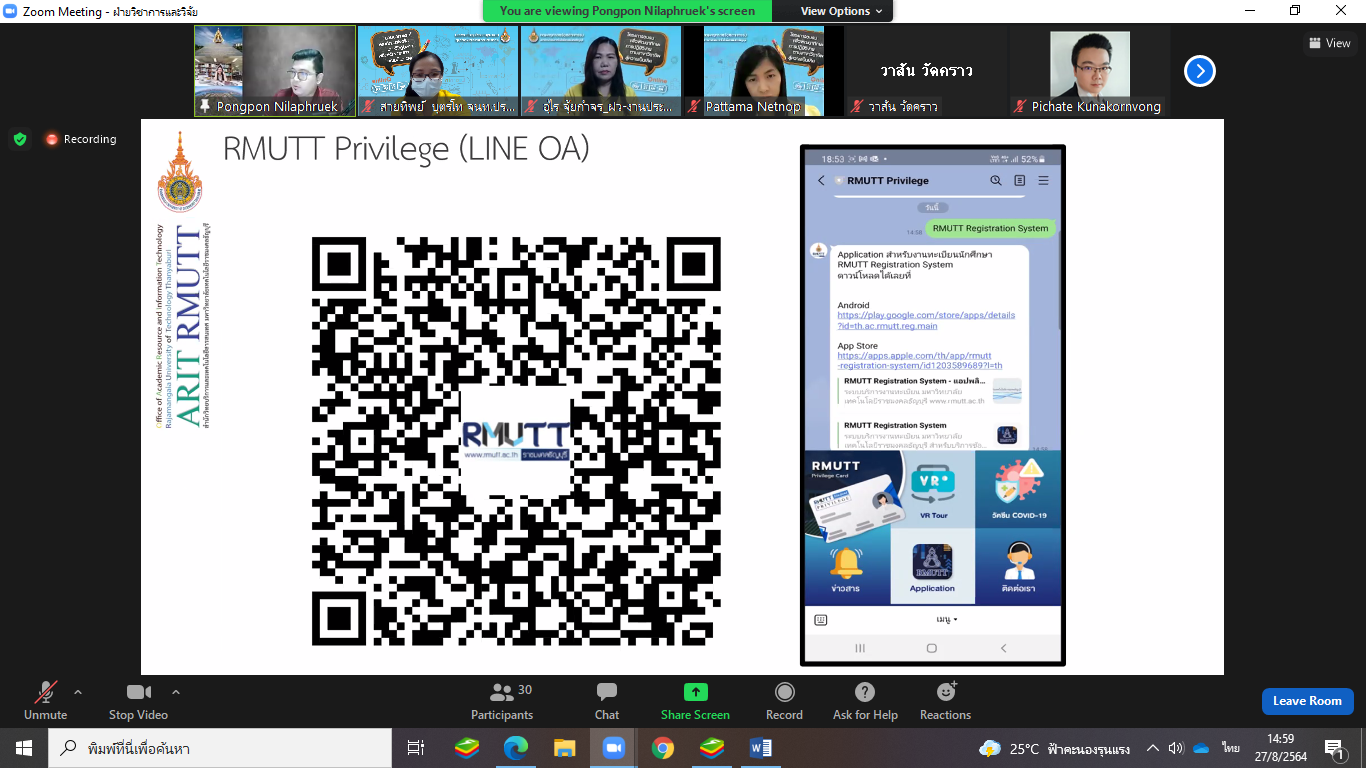Open the Apple App Store link
Screen dimensions: 1366x768
coord(919,360)
